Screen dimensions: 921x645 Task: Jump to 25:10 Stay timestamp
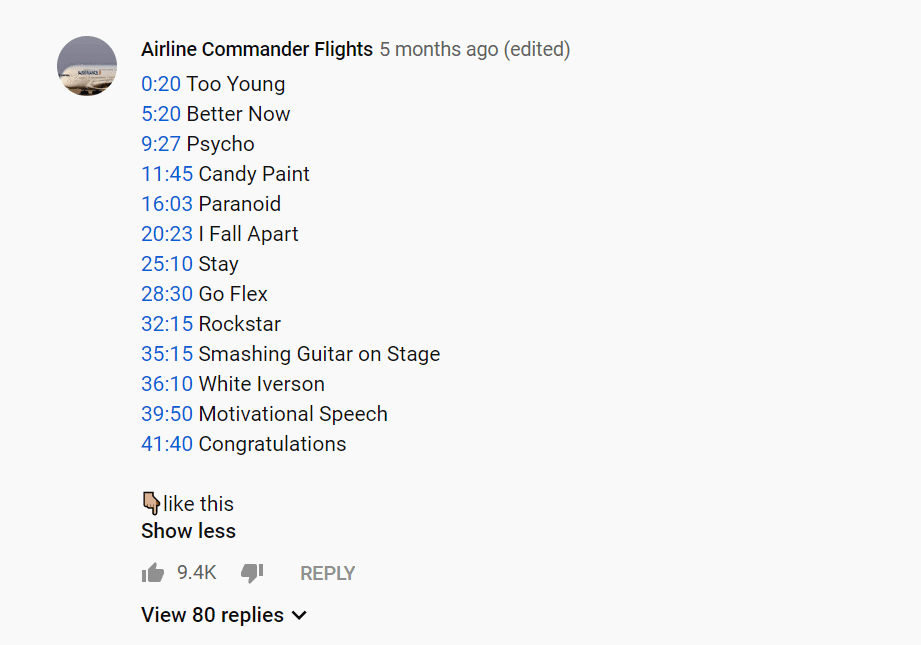tap(167, 264)
